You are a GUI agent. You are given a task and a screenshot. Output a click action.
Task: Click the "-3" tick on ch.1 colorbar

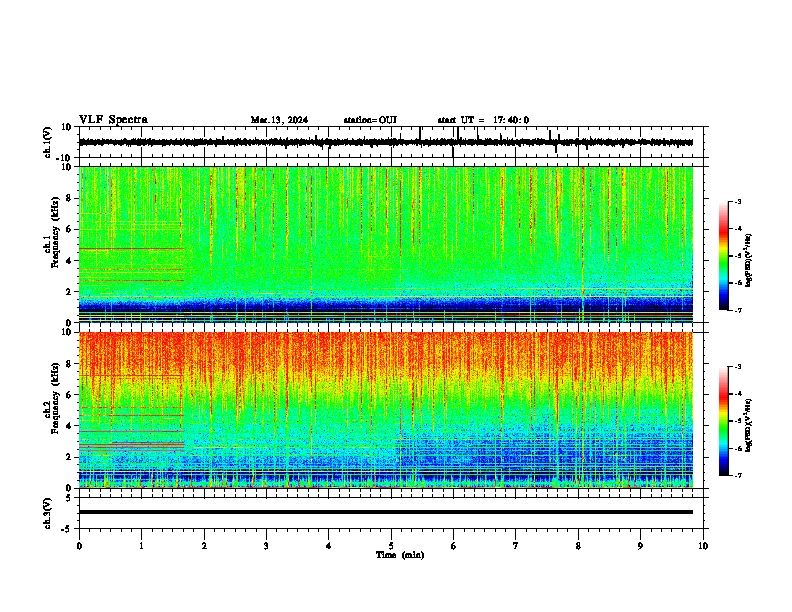(737, 202)
